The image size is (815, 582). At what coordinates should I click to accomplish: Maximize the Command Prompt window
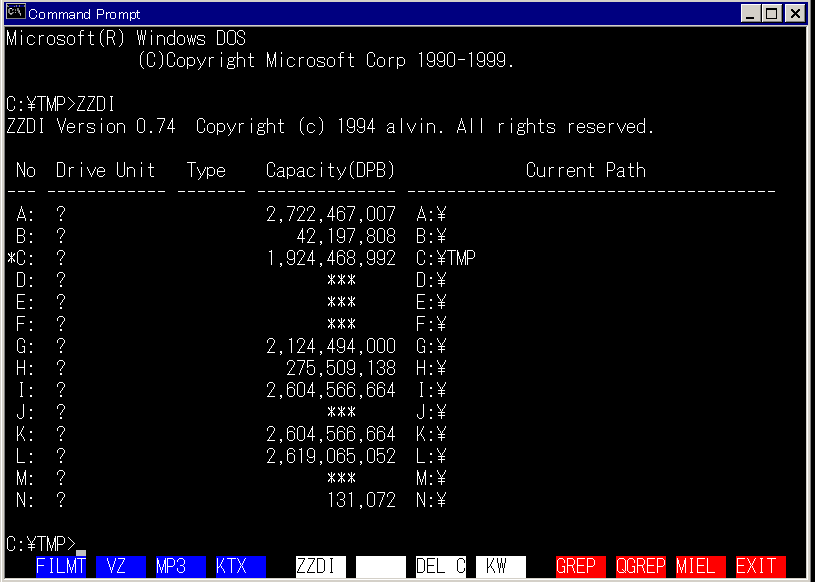(x=772, y=14)
